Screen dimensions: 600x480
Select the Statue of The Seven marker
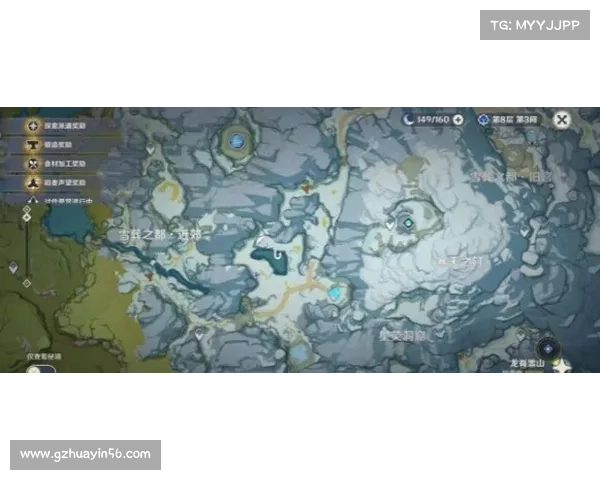[x=236, y=141]
